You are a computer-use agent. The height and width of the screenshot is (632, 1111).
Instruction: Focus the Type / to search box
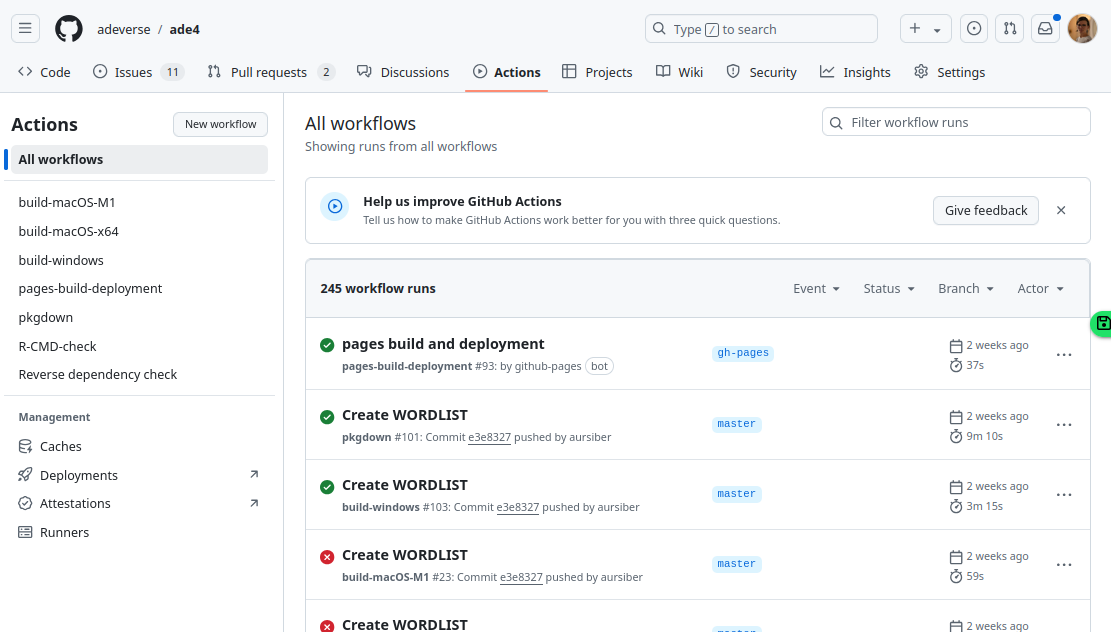(x=761, y=29)
